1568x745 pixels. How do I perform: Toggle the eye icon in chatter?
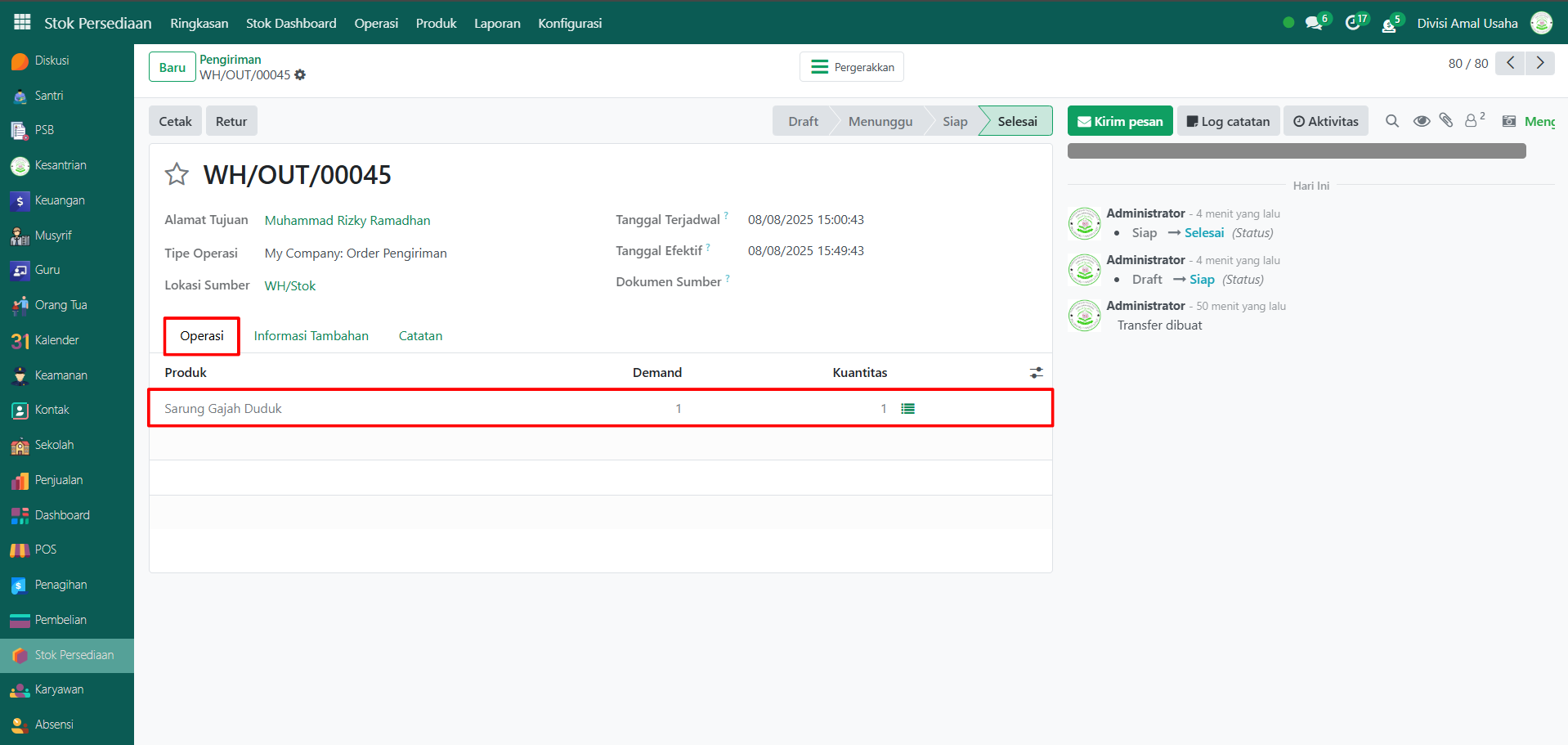pyautogui.click(x=1422, y=121)
